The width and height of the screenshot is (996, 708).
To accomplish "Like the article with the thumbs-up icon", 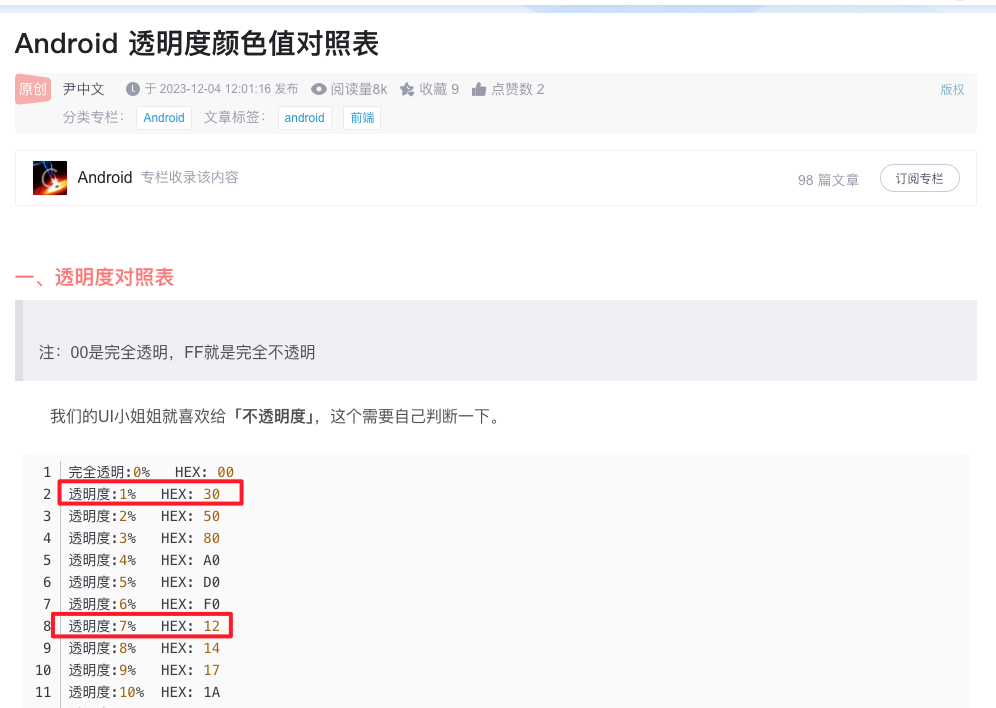I will coord(480,89).
